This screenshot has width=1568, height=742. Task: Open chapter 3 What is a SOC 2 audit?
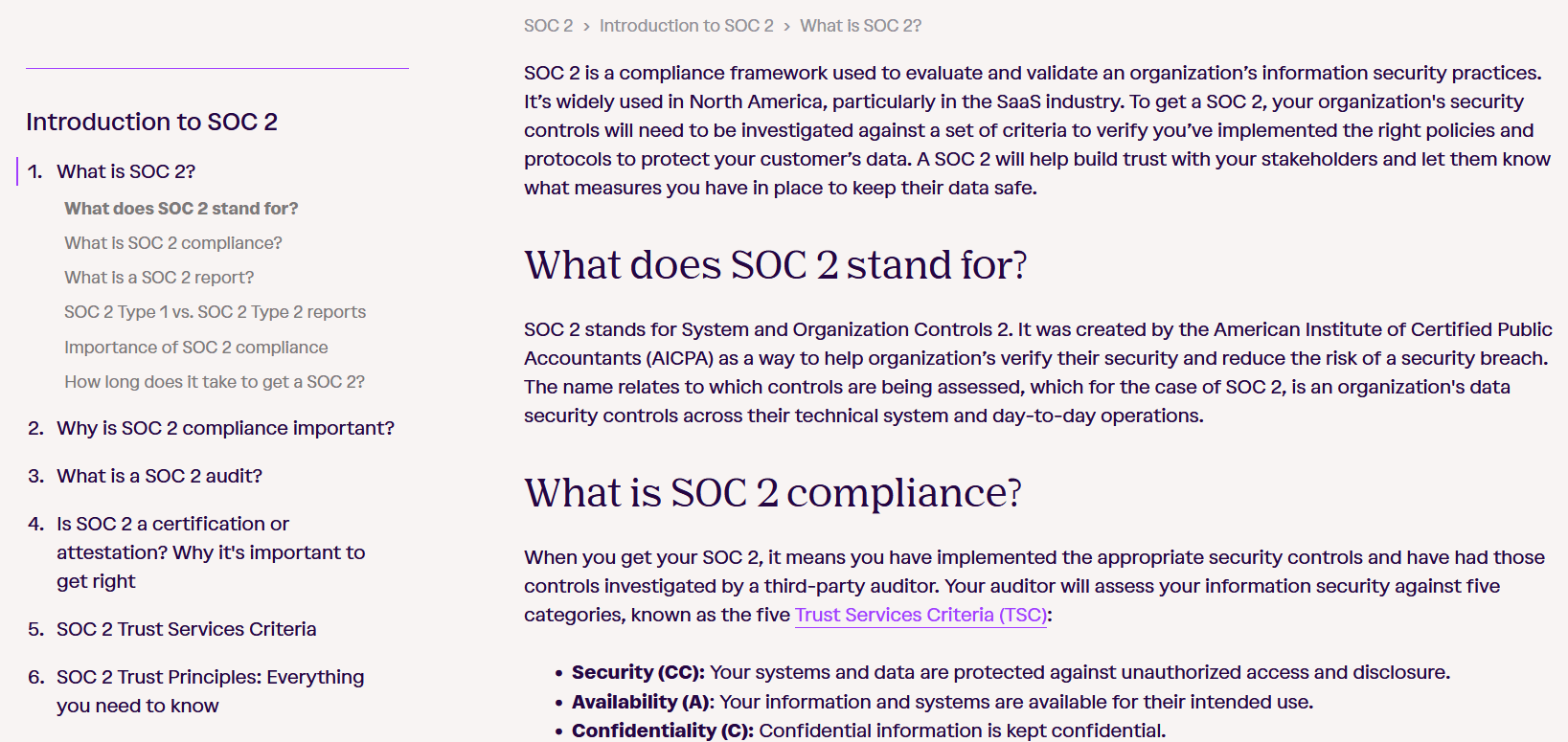click(159, 476)
